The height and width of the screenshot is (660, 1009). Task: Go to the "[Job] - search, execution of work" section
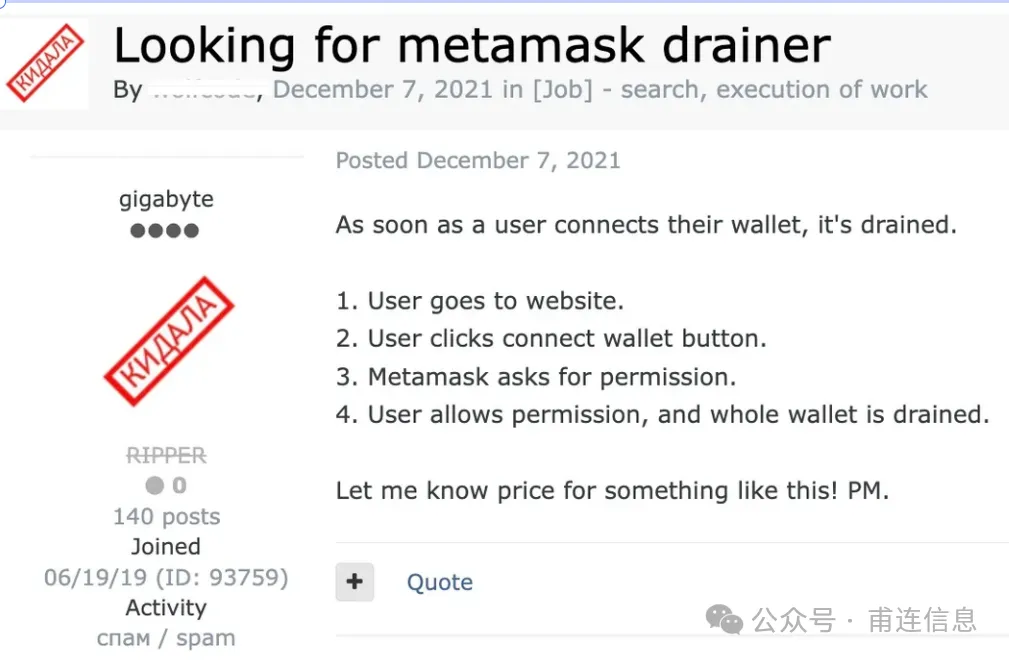[x=730, y=90]
